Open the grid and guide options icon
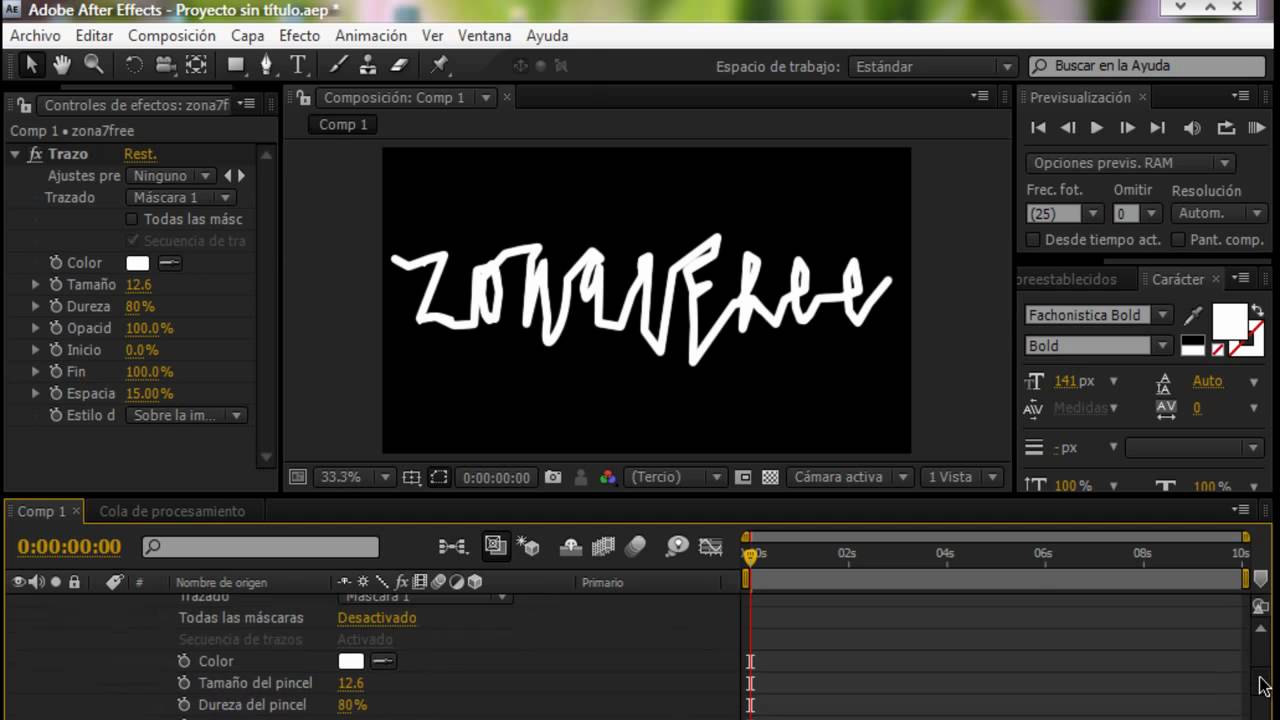The image size is (1280, 720). click(x=411, y=477)
